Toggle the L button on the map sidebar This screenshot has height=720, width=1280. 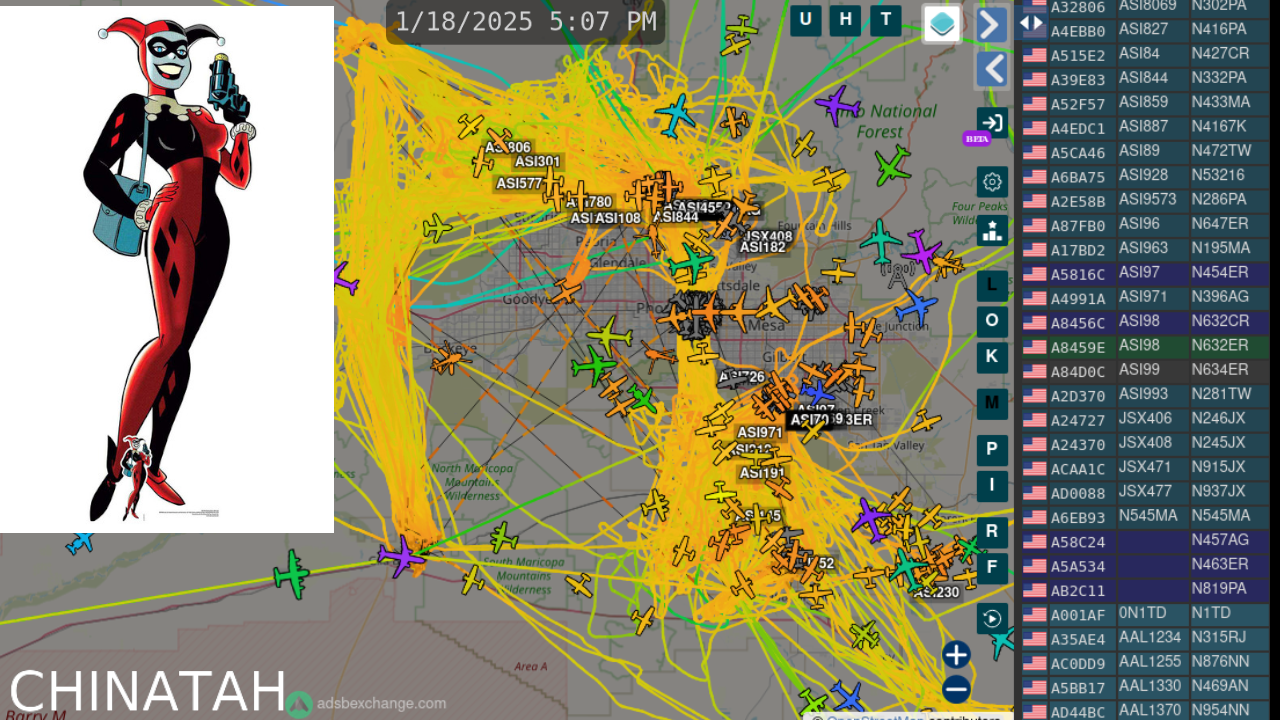coord(992,285)
